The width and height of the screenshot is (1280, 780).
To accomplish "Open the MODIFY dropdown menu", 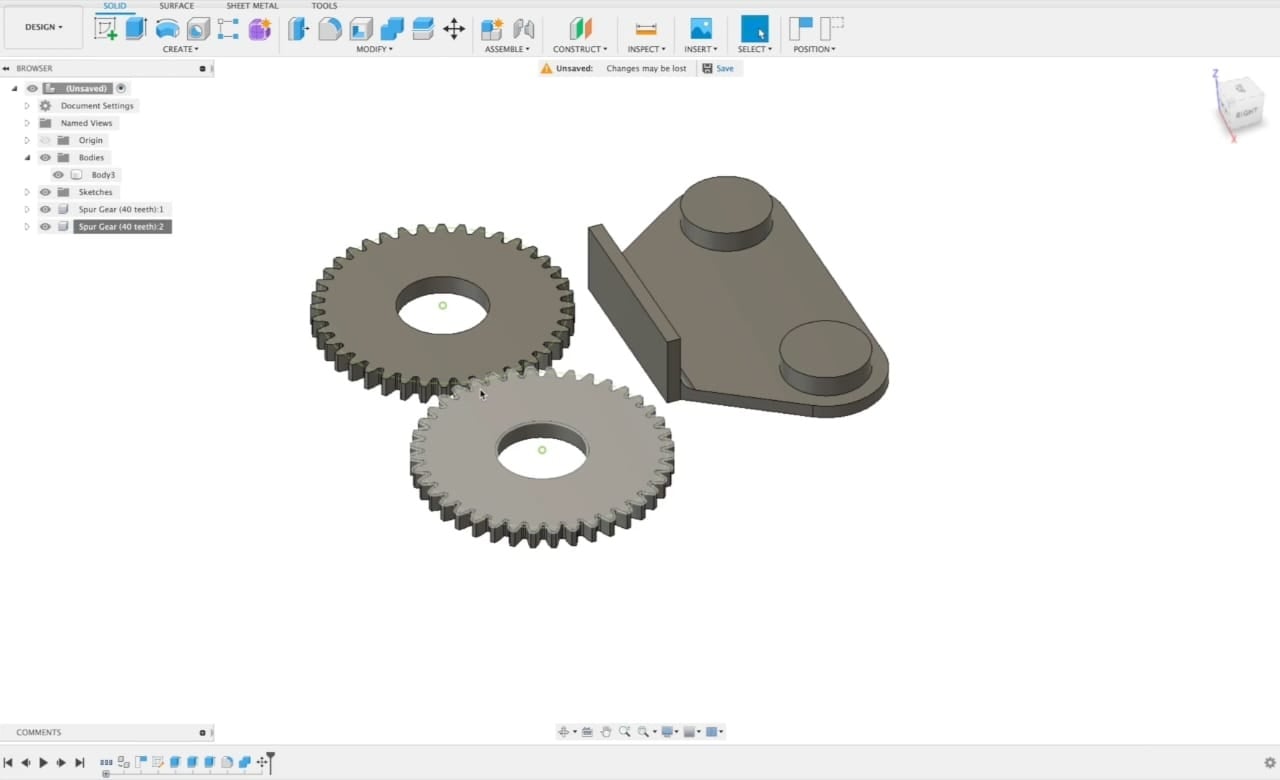I will pyautogui.click(x=375, y=49).
